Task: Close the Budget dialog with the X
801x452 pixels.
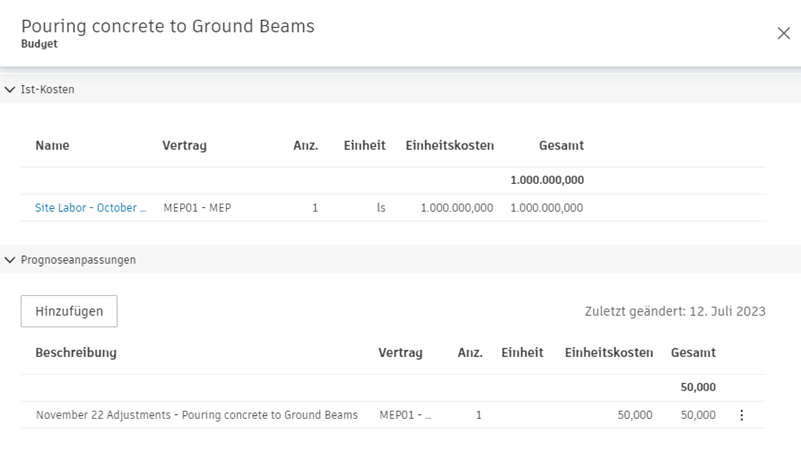Action: [783, 33]
